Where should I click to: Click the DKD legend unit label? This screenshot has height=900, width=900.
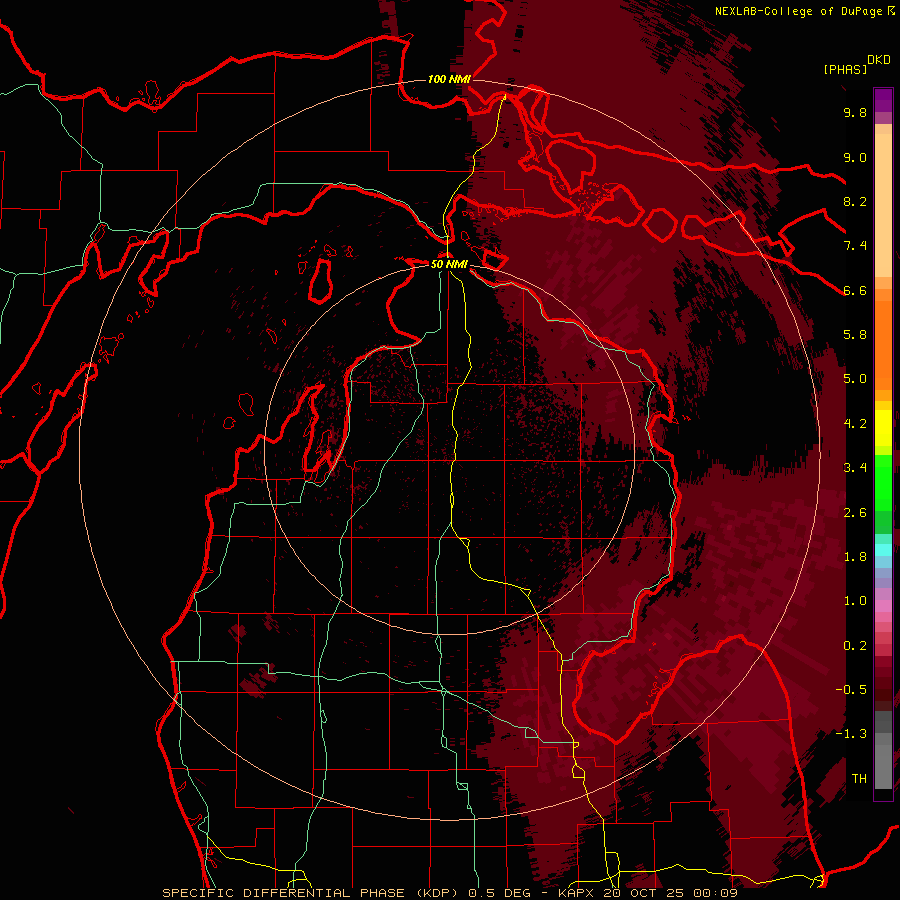coord(879,59)
